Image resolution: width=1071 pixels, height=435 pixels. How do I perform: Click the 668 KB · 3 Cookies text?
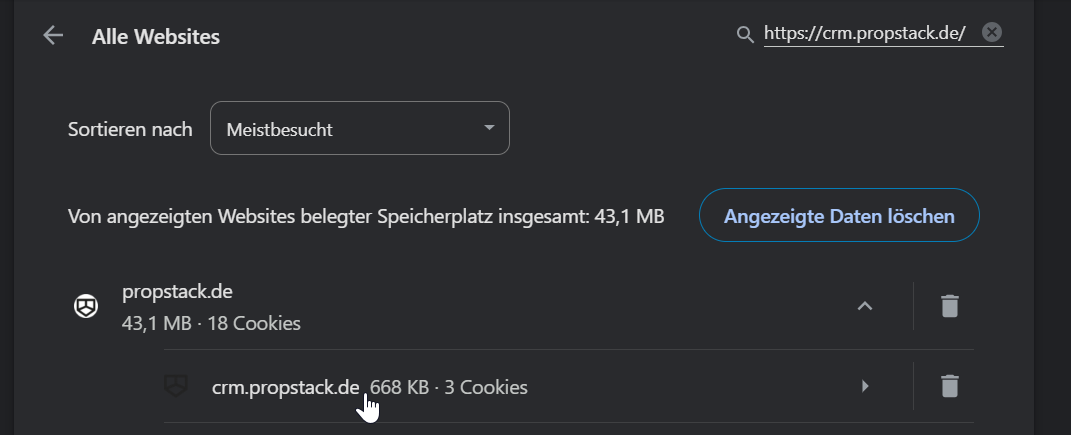(449, 386)
